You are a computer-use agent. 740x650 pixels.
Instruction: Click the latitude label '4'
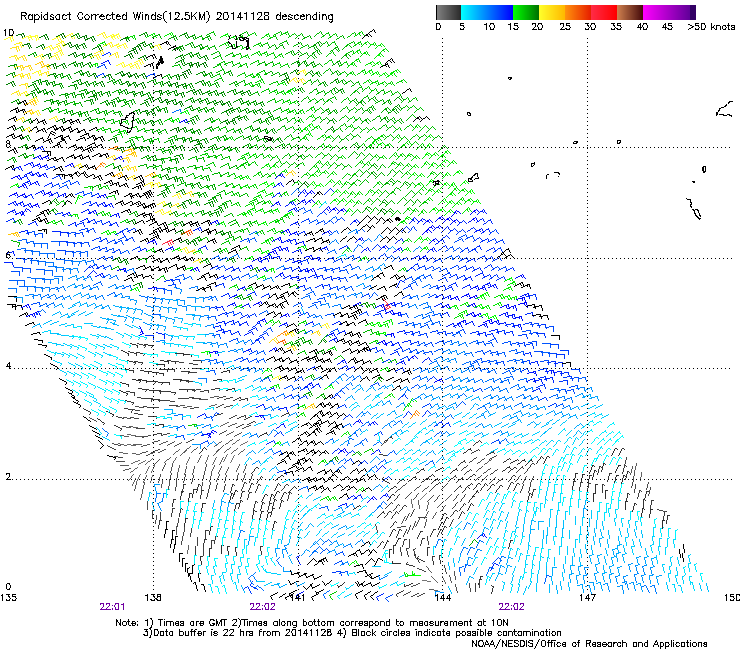(8, 366)
